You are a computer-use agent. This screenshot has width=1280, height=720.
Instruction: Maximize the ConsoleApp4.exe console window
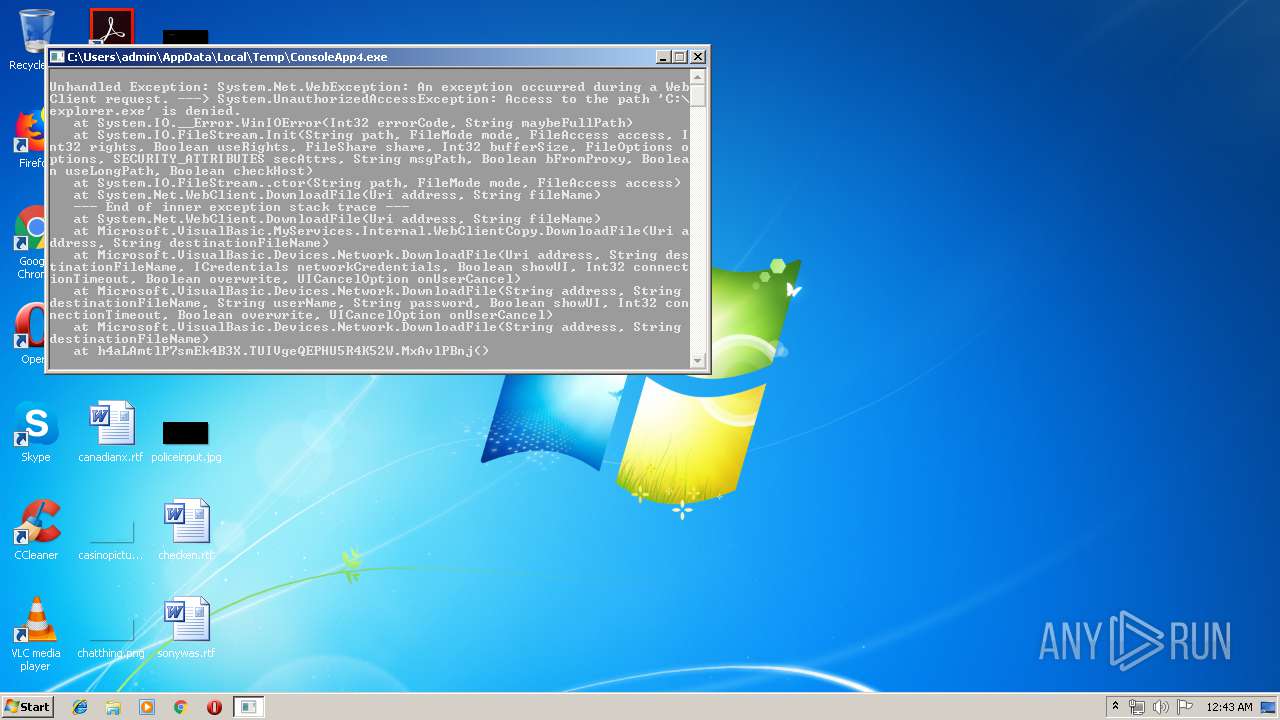(x=680, y=57)
